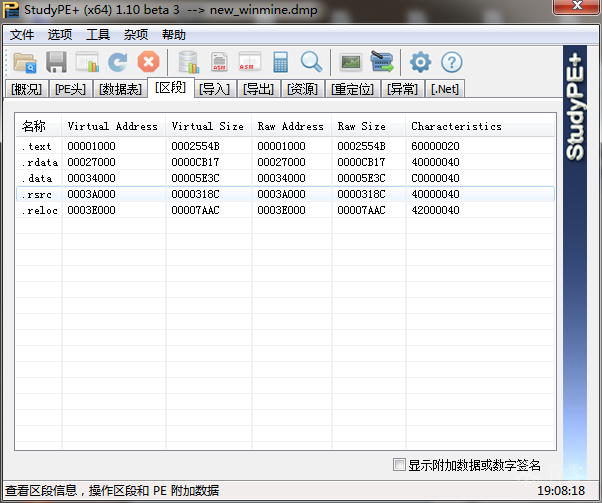The image size is (602, 503).
Task: Select the [区段] tab
Action: [170, 88]
